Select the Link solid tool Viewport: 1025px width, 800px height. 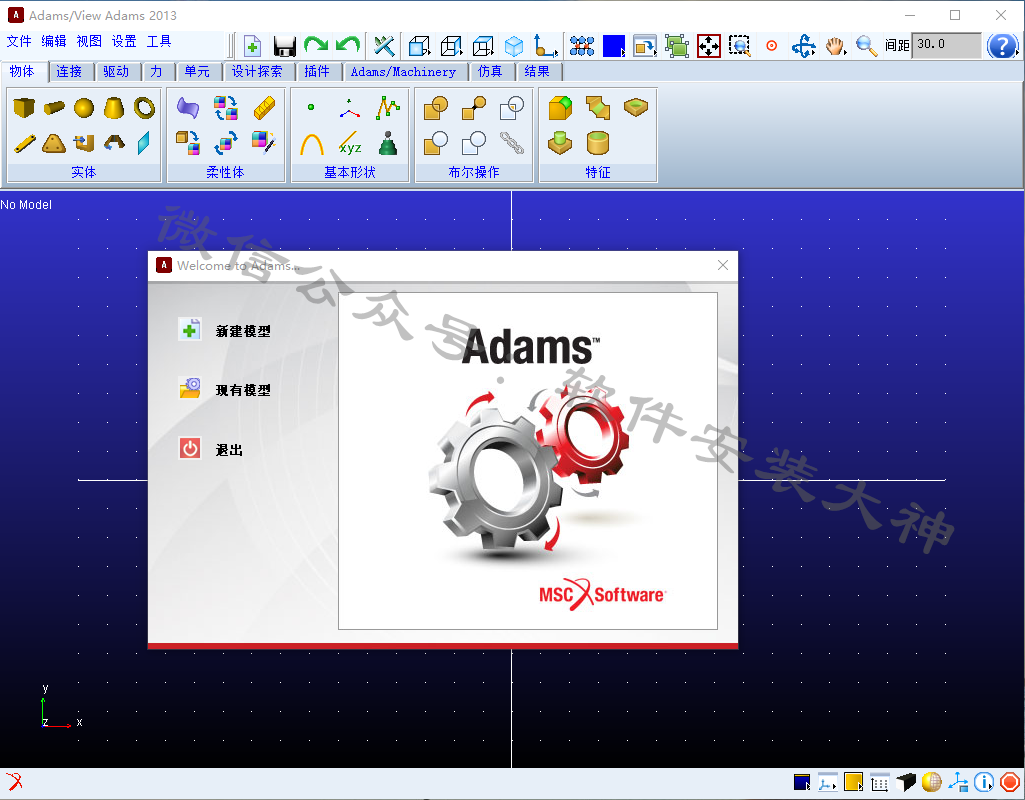(24, 143)
